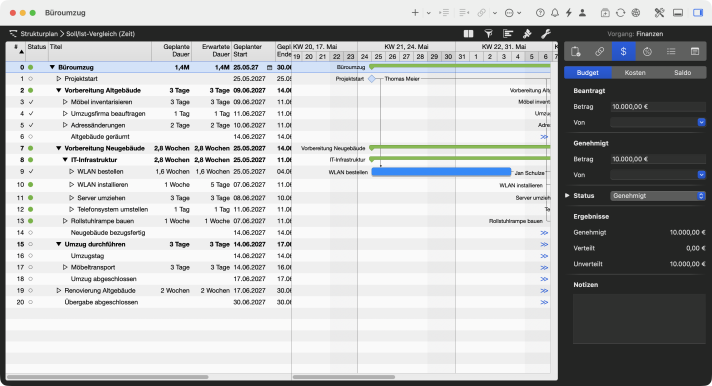Click the plus button to add an item
Viewport: 712px width, 386px height.
pyautogui.click(x=415, y=13)
